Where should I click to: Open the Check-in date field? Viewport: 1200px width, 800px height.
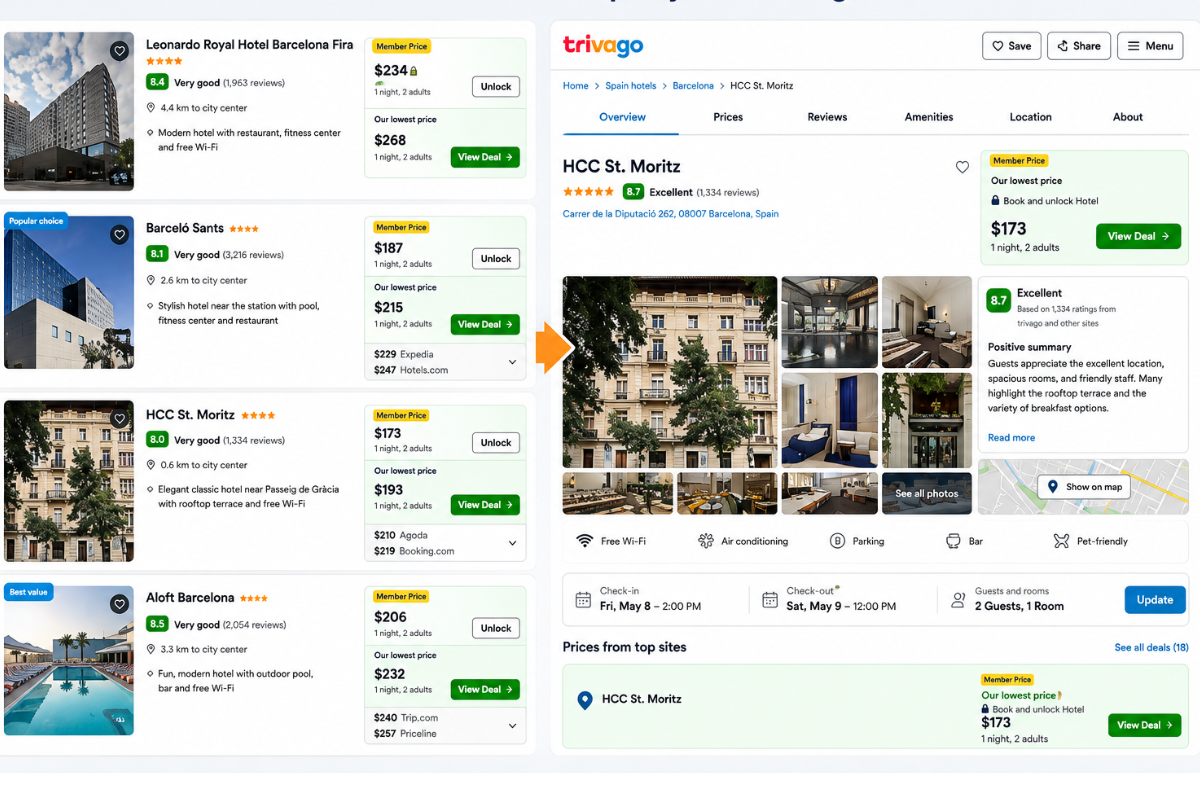(655, 599)
